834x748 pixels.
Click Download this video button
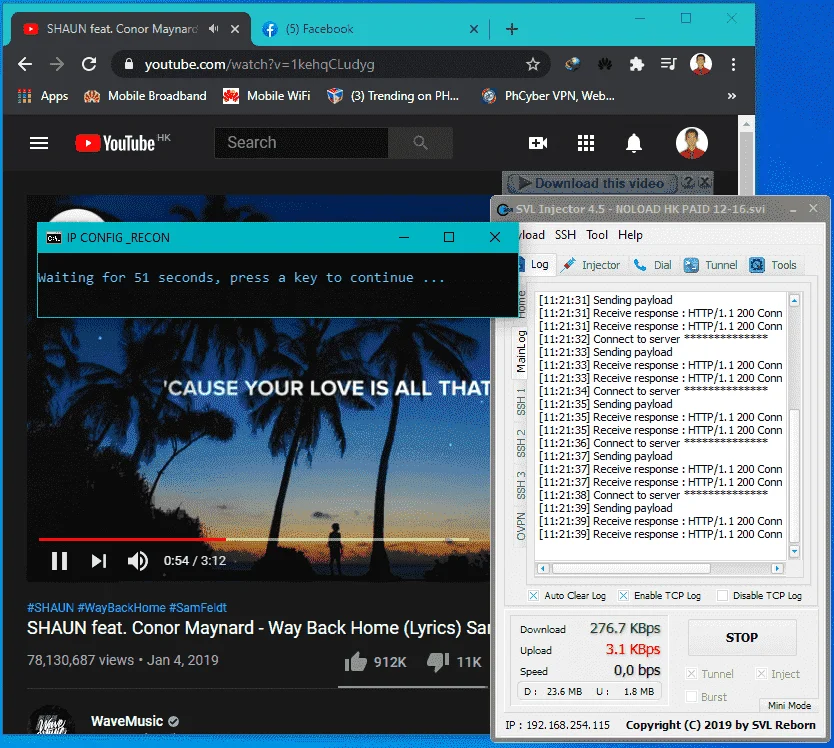(x=592, y=183)
